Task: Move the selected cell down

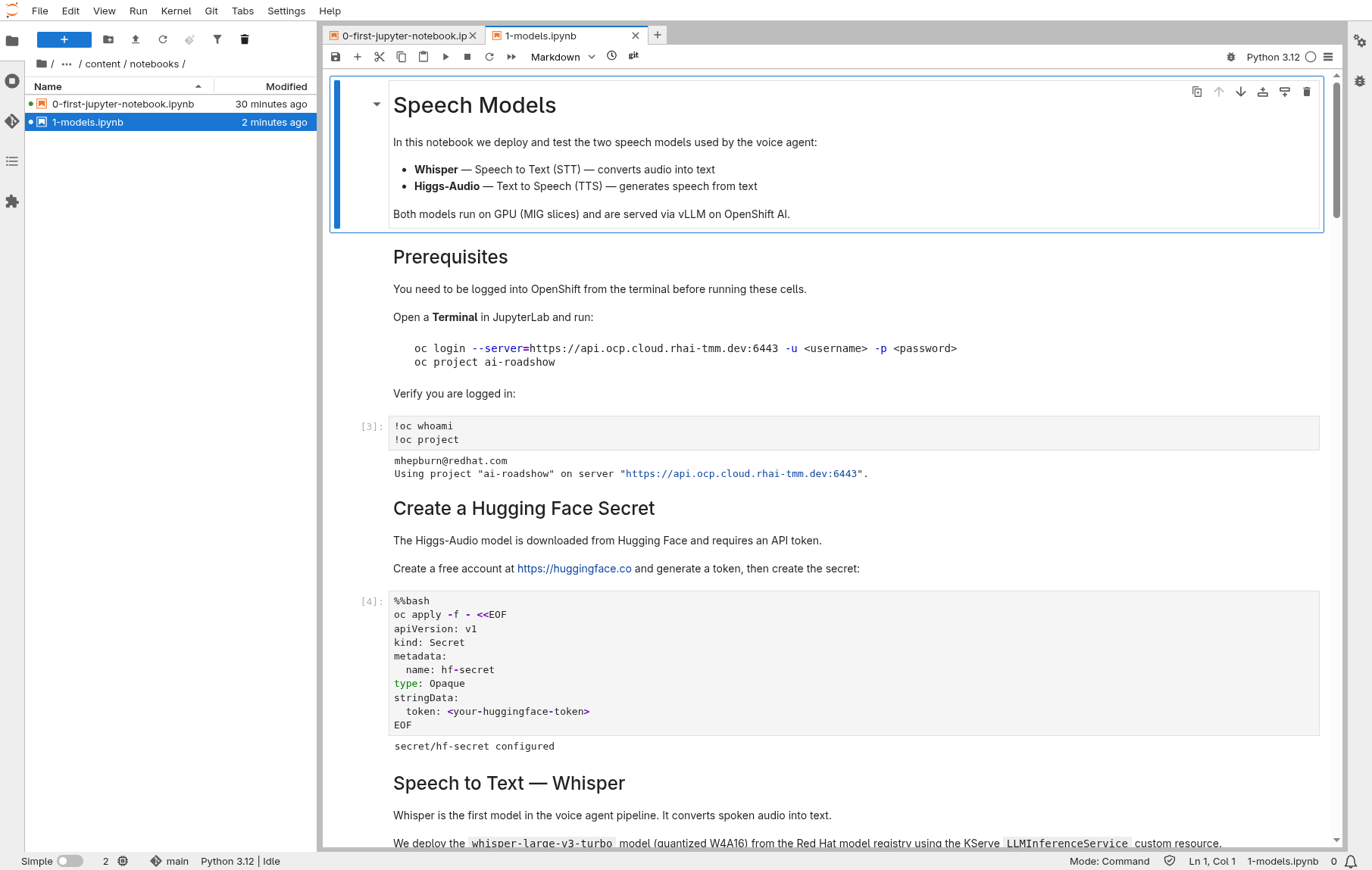Action: click(x=1240, y=92)
